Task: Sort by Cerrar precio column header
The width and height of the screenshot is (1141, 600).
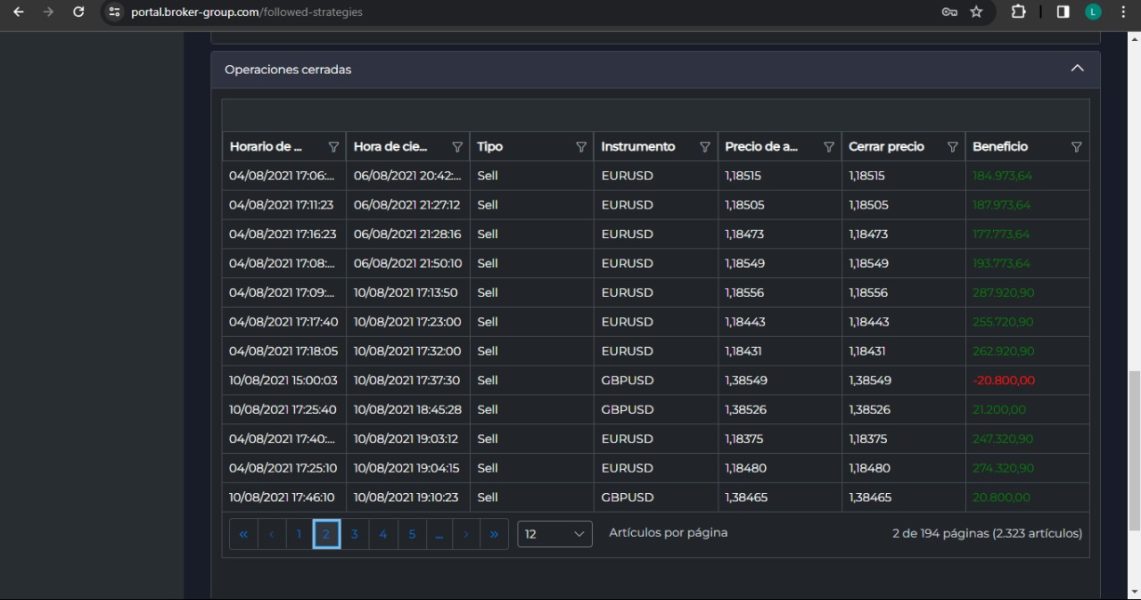Action: tap(886, 147)
